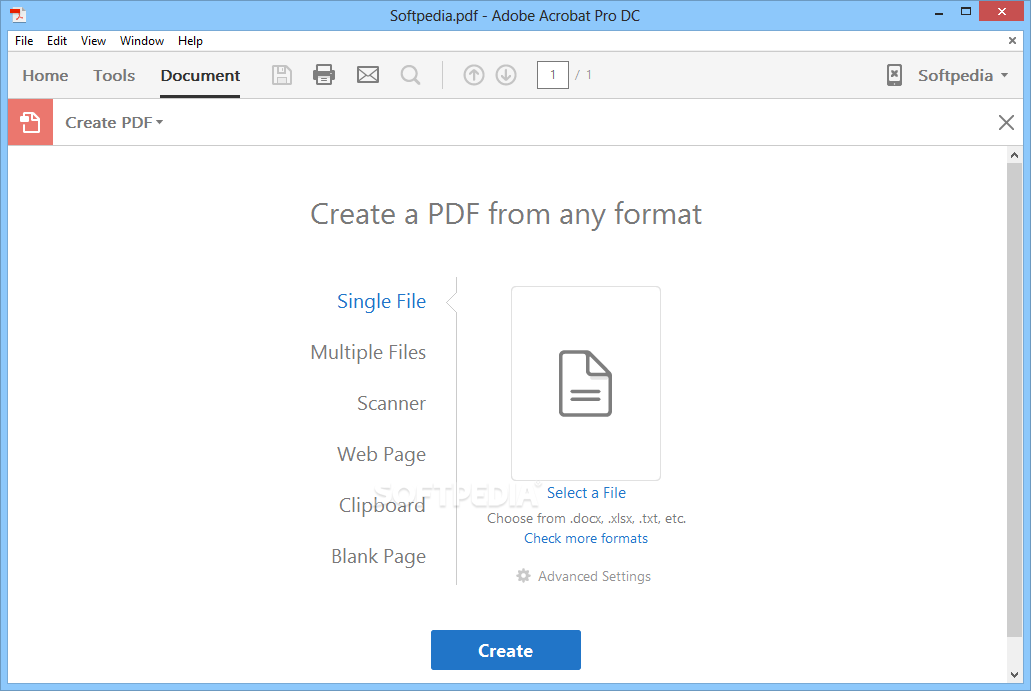
Task: Open the Check more formats link
Action: pos(586,538)
